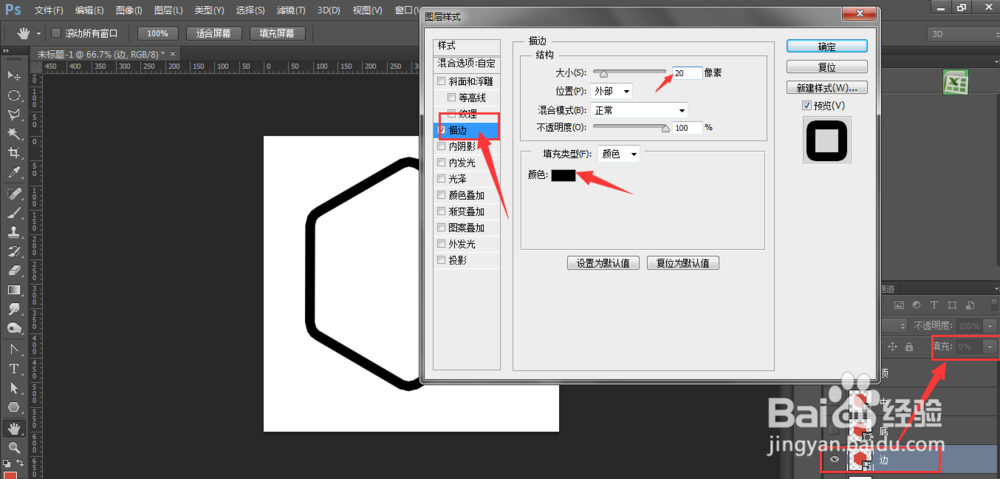Viewport: 1000px width, 479px height.
Task: Enable 渐变叠加 style checkbox
Action: (x=441, y=211)
